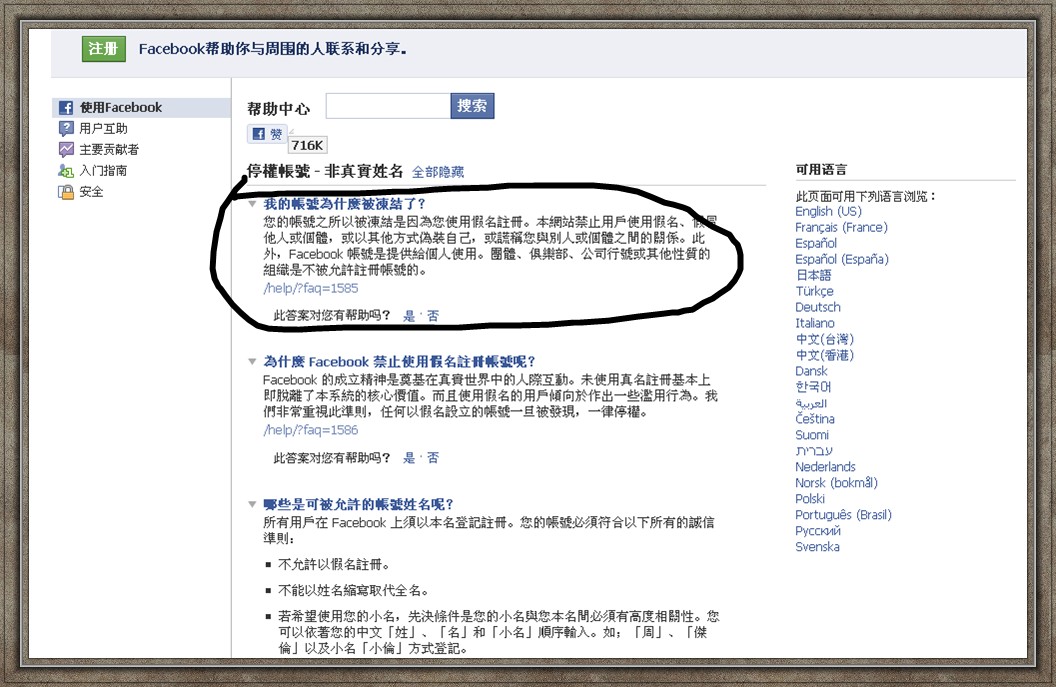Image resolution: width=1056 pixels, height=687 pixels.
Task: Switch page language to English (US)
Action: pyautogui.click(x=829, y=211)
